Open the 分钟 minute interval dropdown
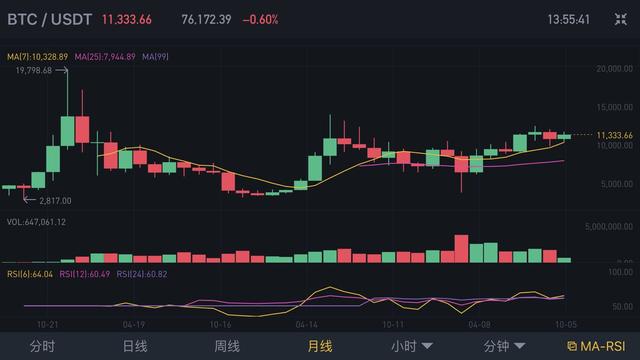640x360 pixels. click(504, 347)
